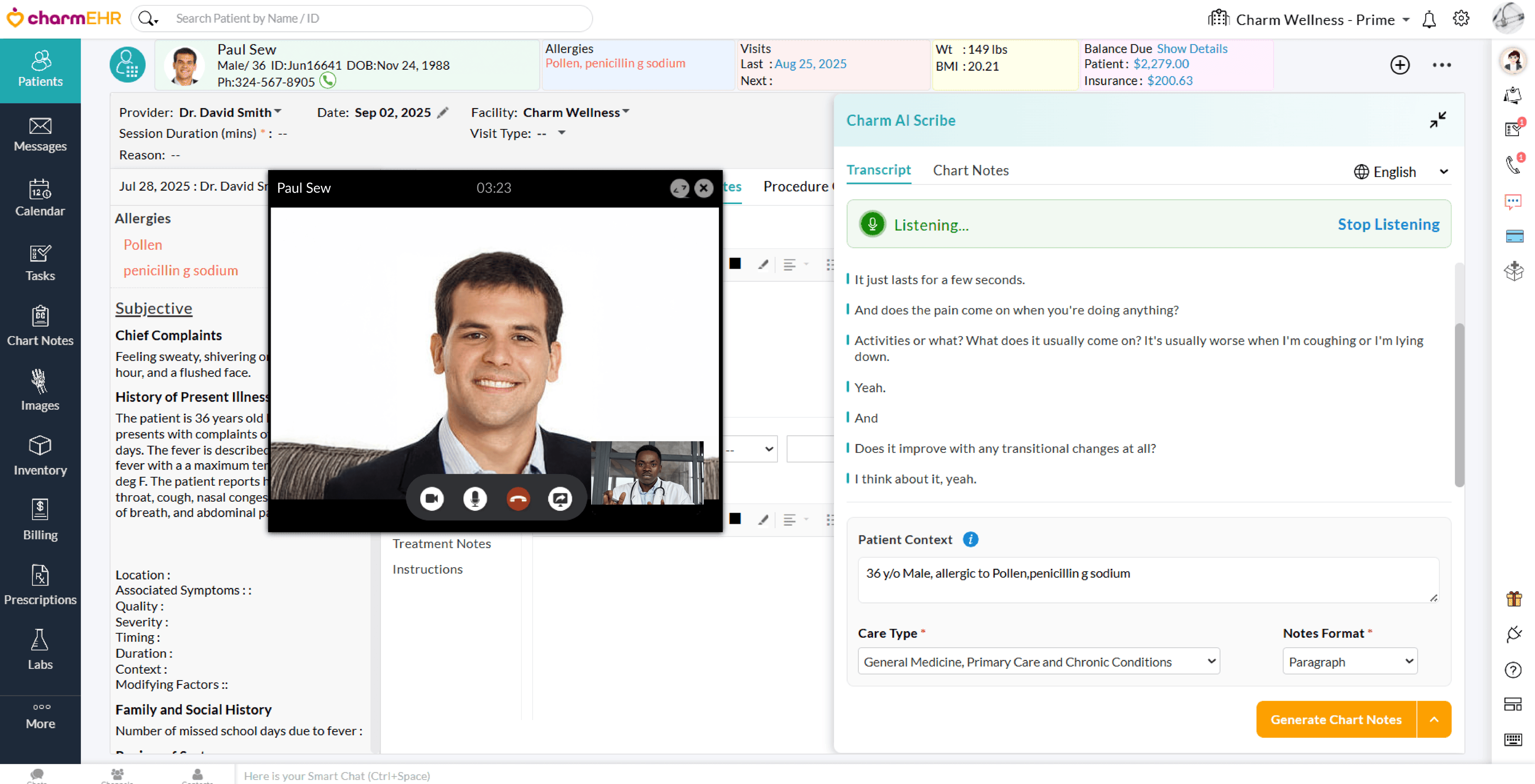Open the English language dropdown
This screenshot has height=784, width=1535.
pos(1397,172)
